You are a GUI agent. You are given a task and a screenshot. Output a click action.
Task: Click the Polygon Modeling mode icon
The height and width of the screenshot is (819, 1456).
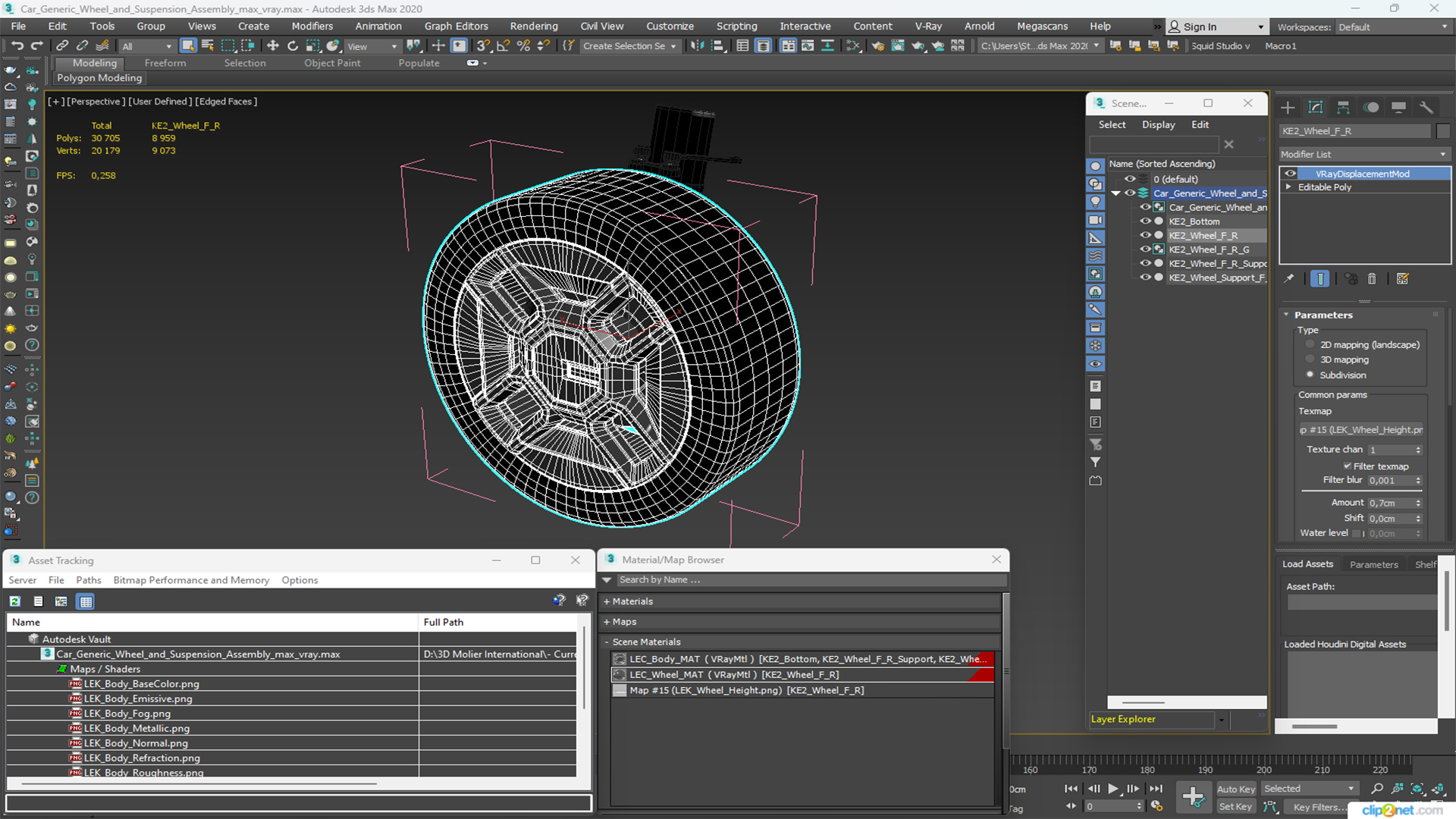[98, 78]
